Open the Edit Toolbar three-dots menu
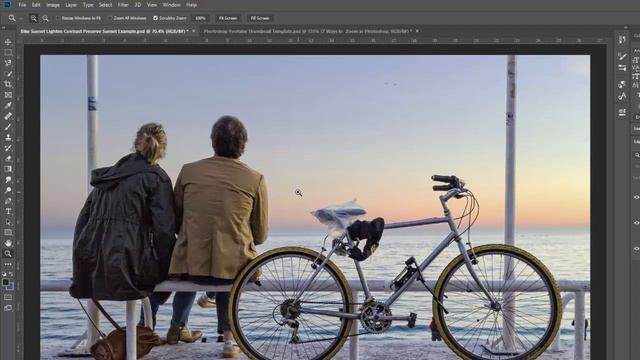The width and height of the screenshot is (640, 360). (x=8, y=264)
